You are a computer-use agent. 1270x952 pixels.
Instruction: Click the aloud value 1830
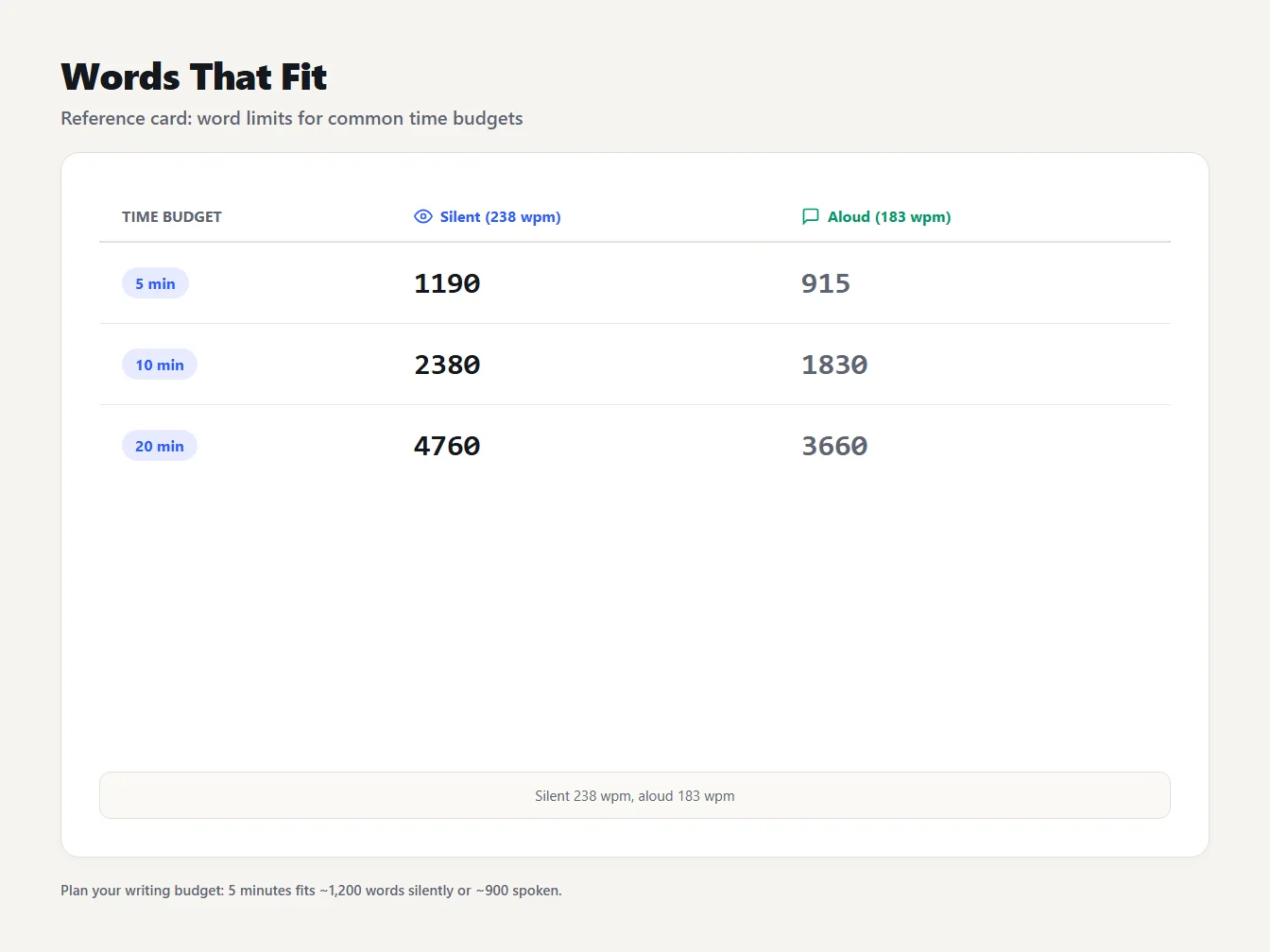pyautogui.click(x=834, y=365)
